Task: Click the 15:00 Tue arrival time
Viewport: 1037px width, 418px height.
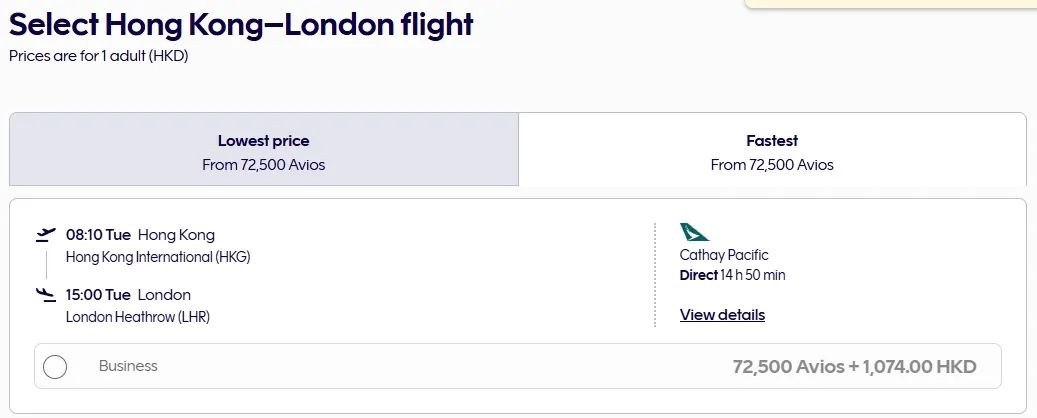Action: pyautogui.click(x=98, y=295)
